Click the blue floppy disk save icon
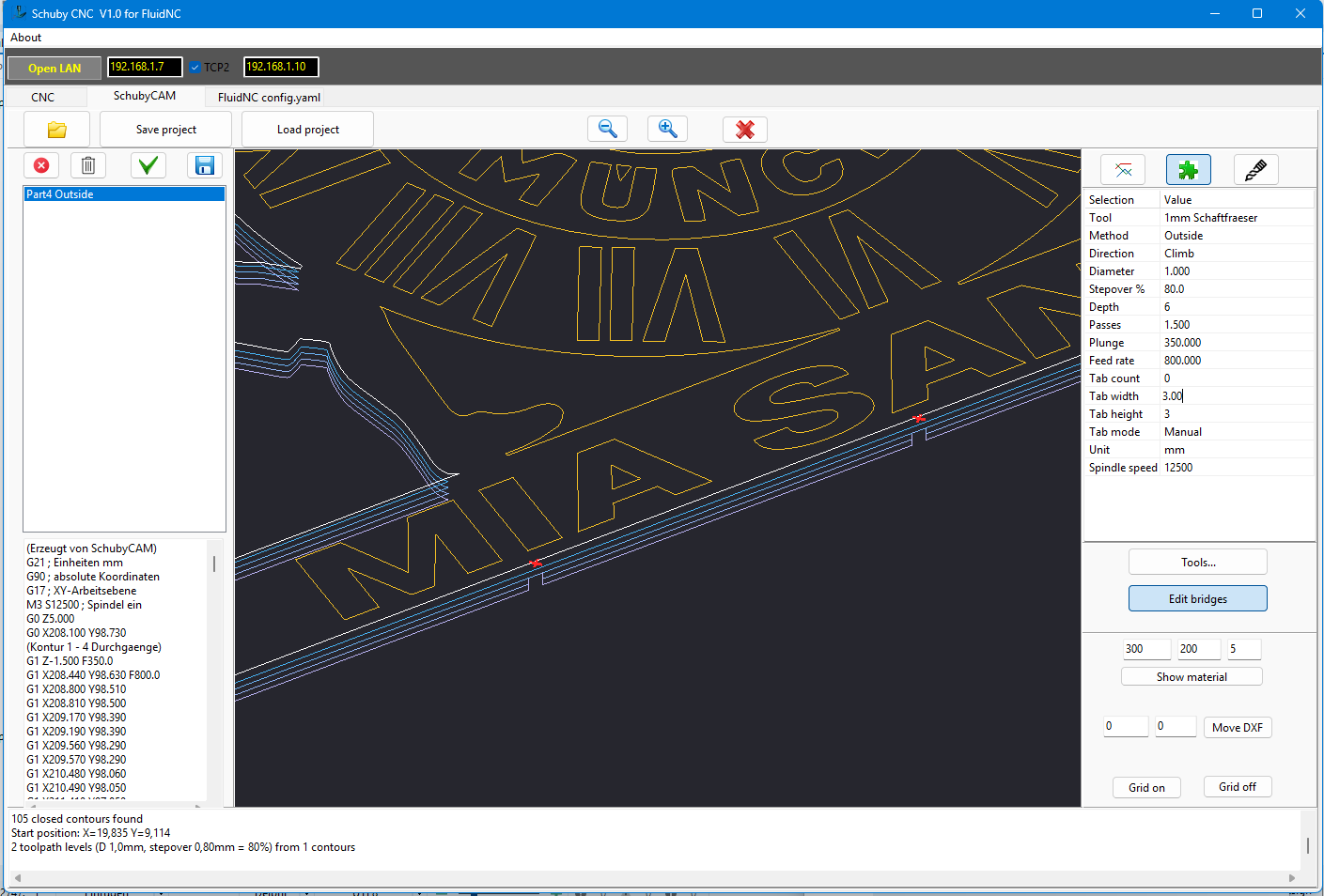This screenshot has height=896, width=1324. 204,165
